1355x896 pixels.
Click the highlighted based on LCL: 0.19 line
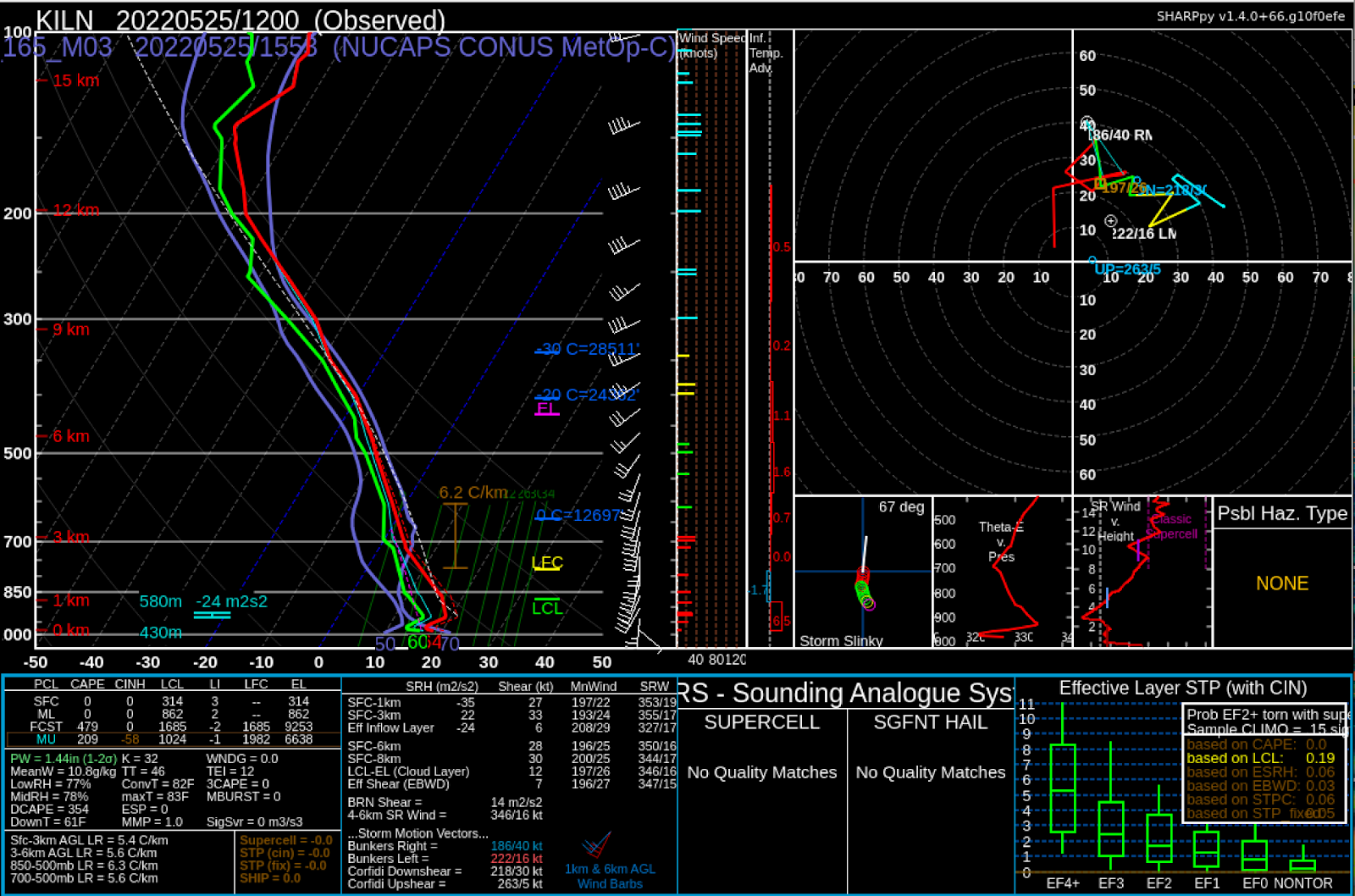tap(1260, 758)
